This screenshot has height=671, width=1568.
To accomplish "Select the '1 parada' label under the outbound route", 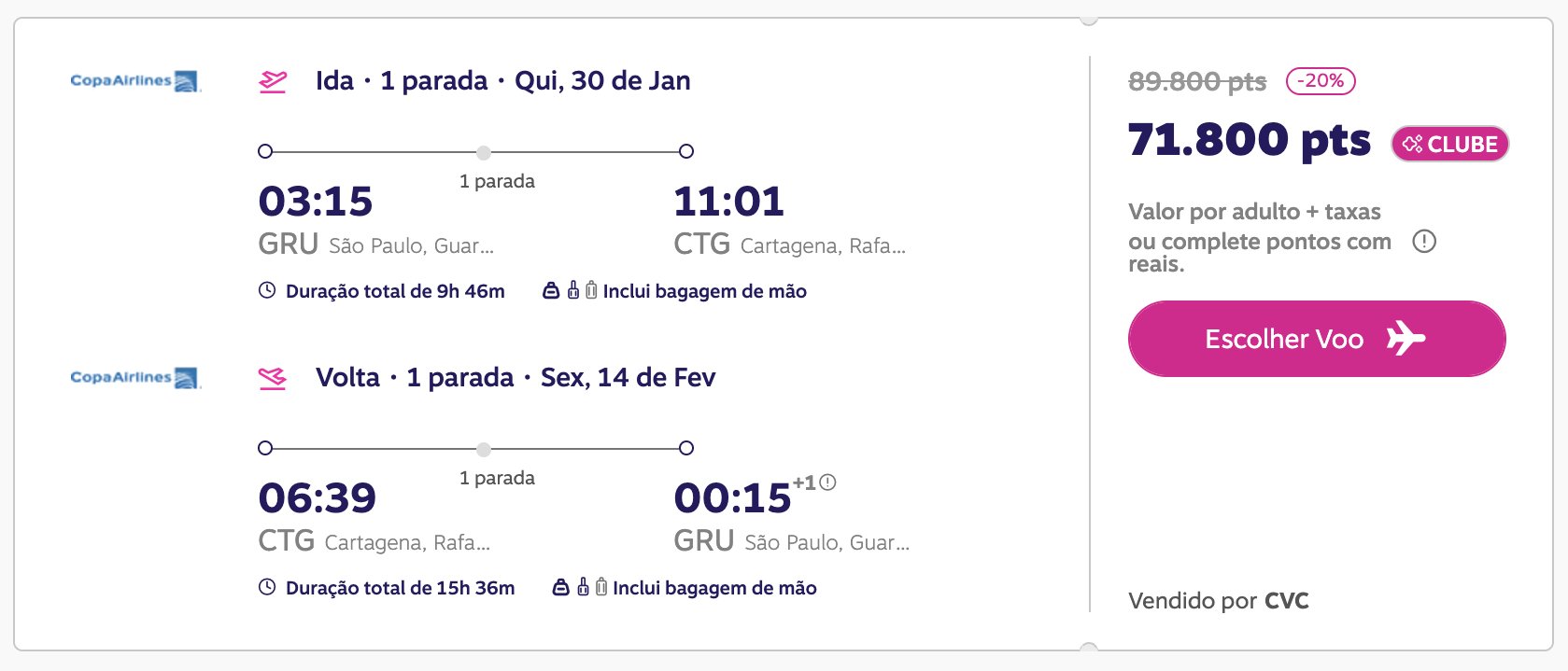I will [x=497, y=181].
